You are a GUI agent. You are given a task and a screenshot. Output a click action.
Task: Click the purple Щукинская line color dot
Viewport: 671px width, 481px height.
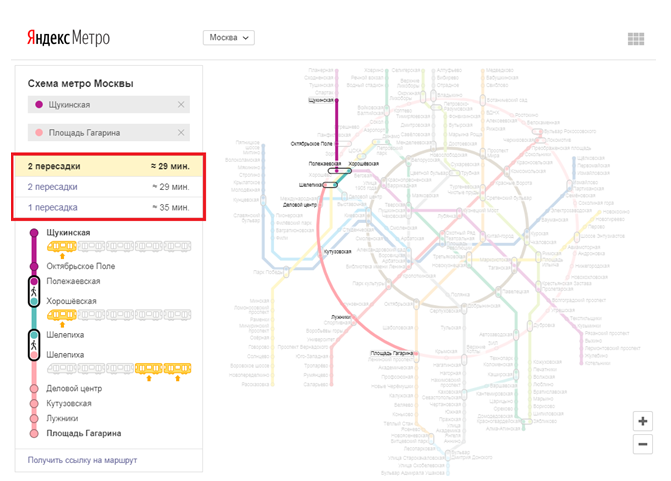point(39,104)
